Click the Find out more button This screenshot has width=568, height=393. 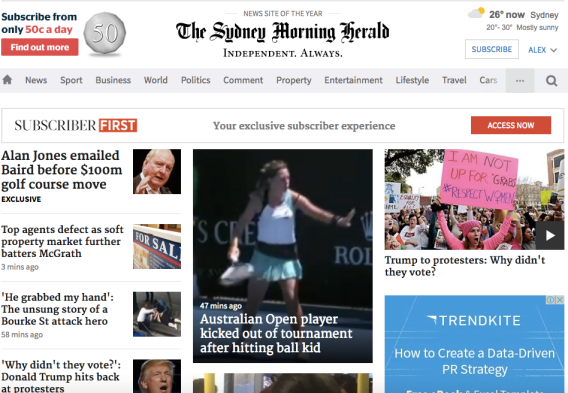click(40, 47)
